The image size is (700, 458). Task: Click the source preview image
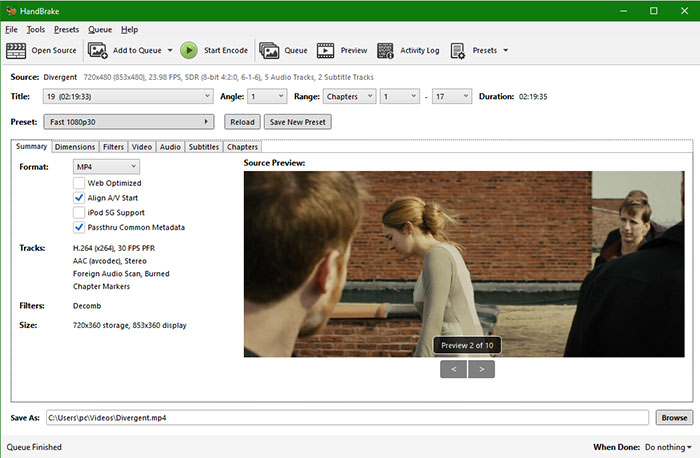(464, 264)
